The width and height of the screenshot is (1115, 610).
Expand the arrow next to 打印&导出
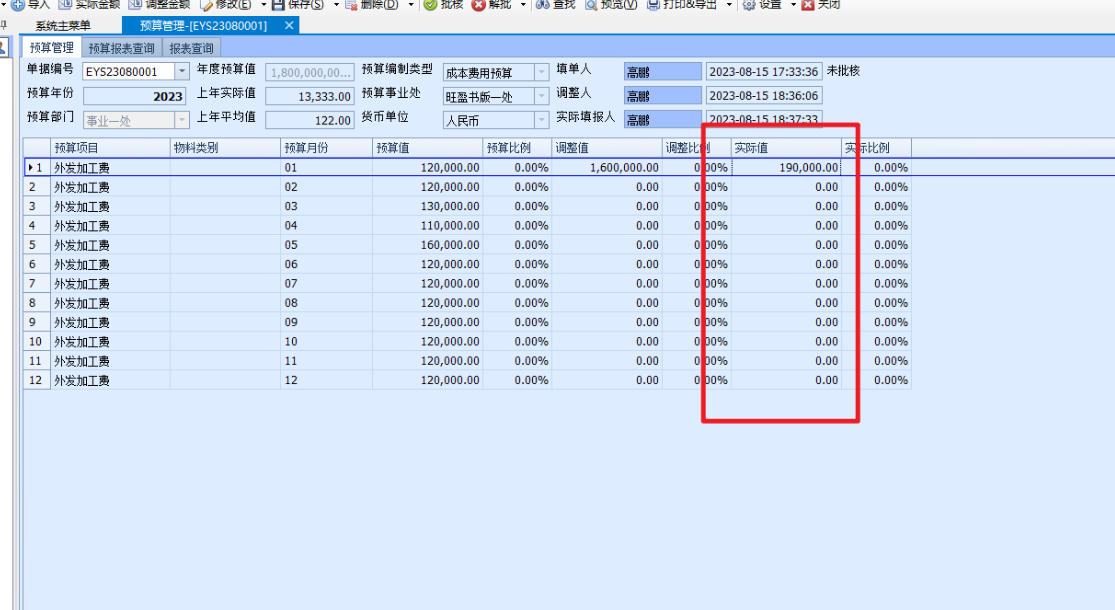(x=729, y=4)
